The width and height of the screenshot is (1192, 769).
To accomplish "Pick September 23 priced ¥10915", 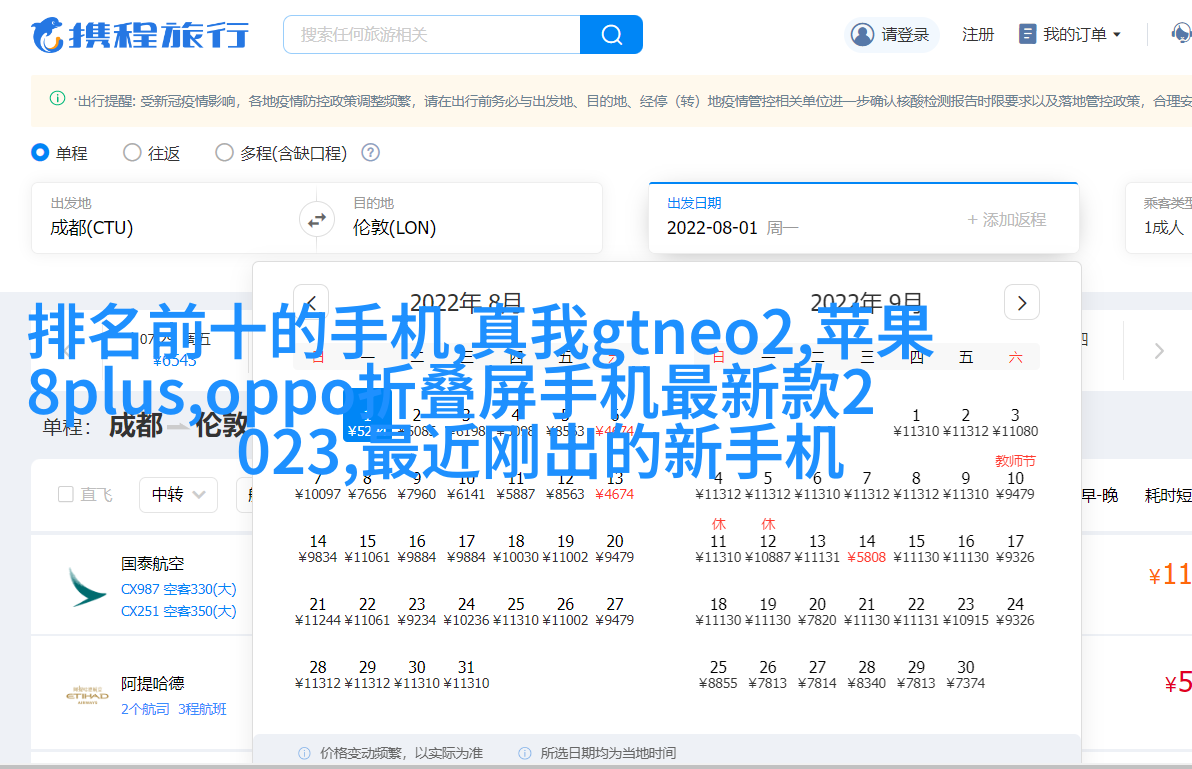I will pos(965,612).
